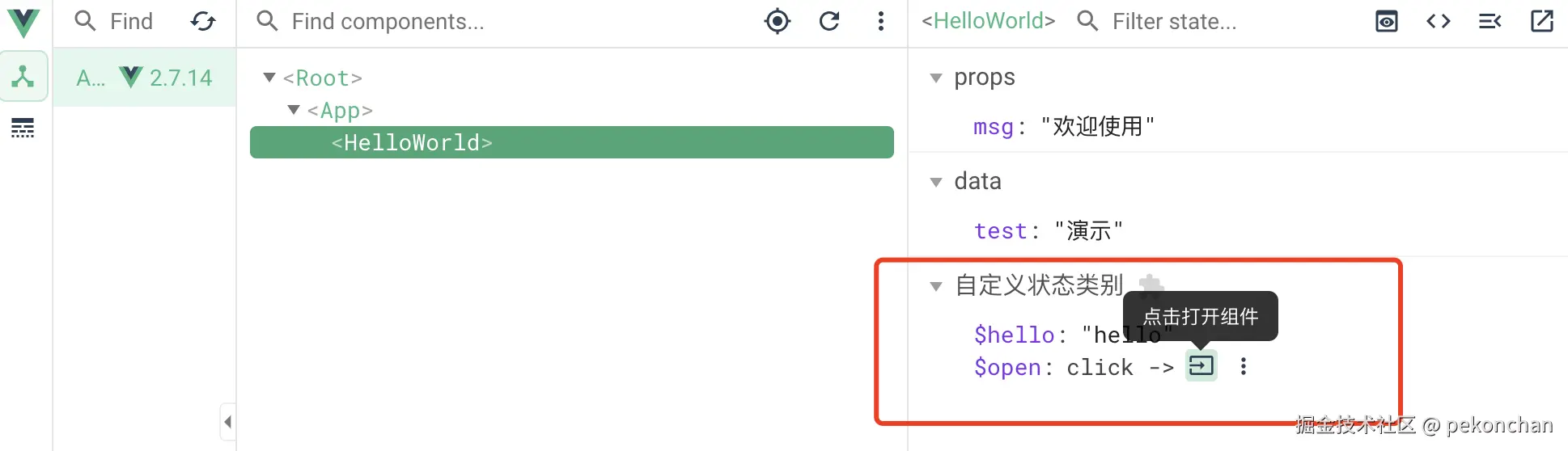Viewport: 1568px width, 451px height.
Task: Click the scroll to component eye icon
Action: point(1386,22)
